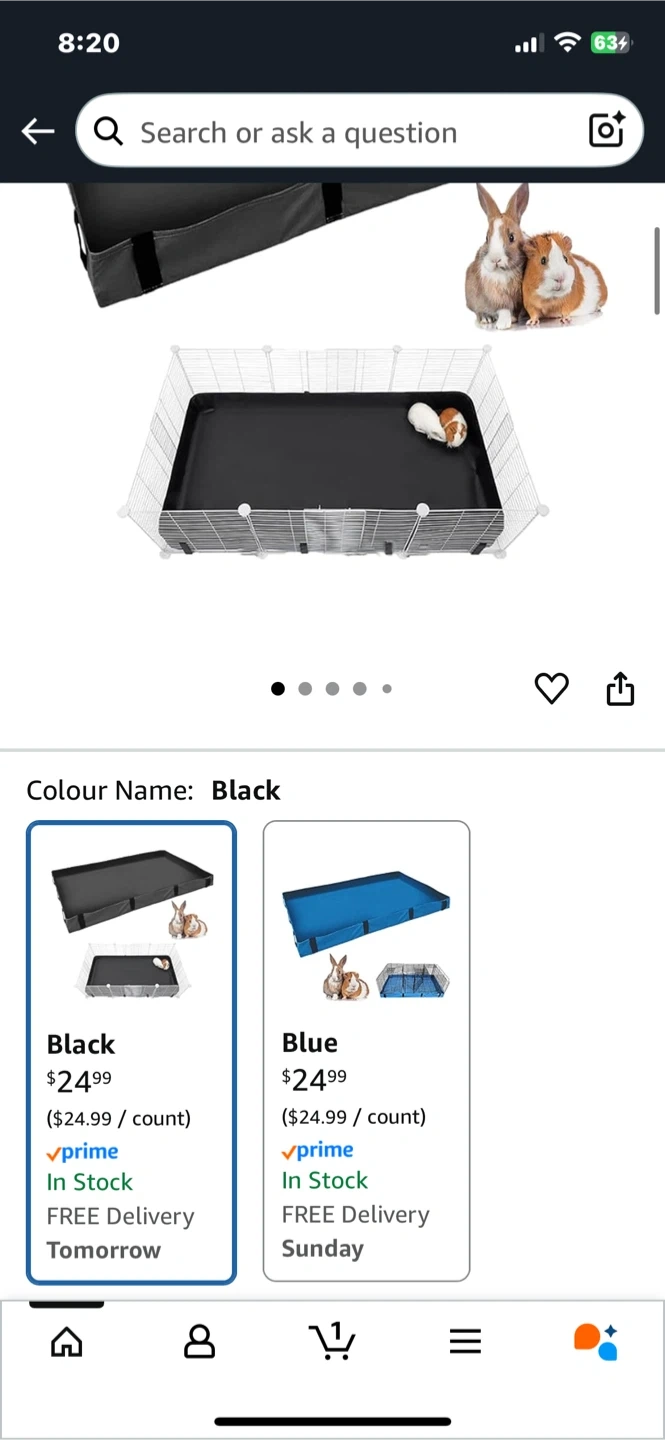Open the account profile icon
The height and width of the screenshot is (1440, 665).
tap(200, 1341)
